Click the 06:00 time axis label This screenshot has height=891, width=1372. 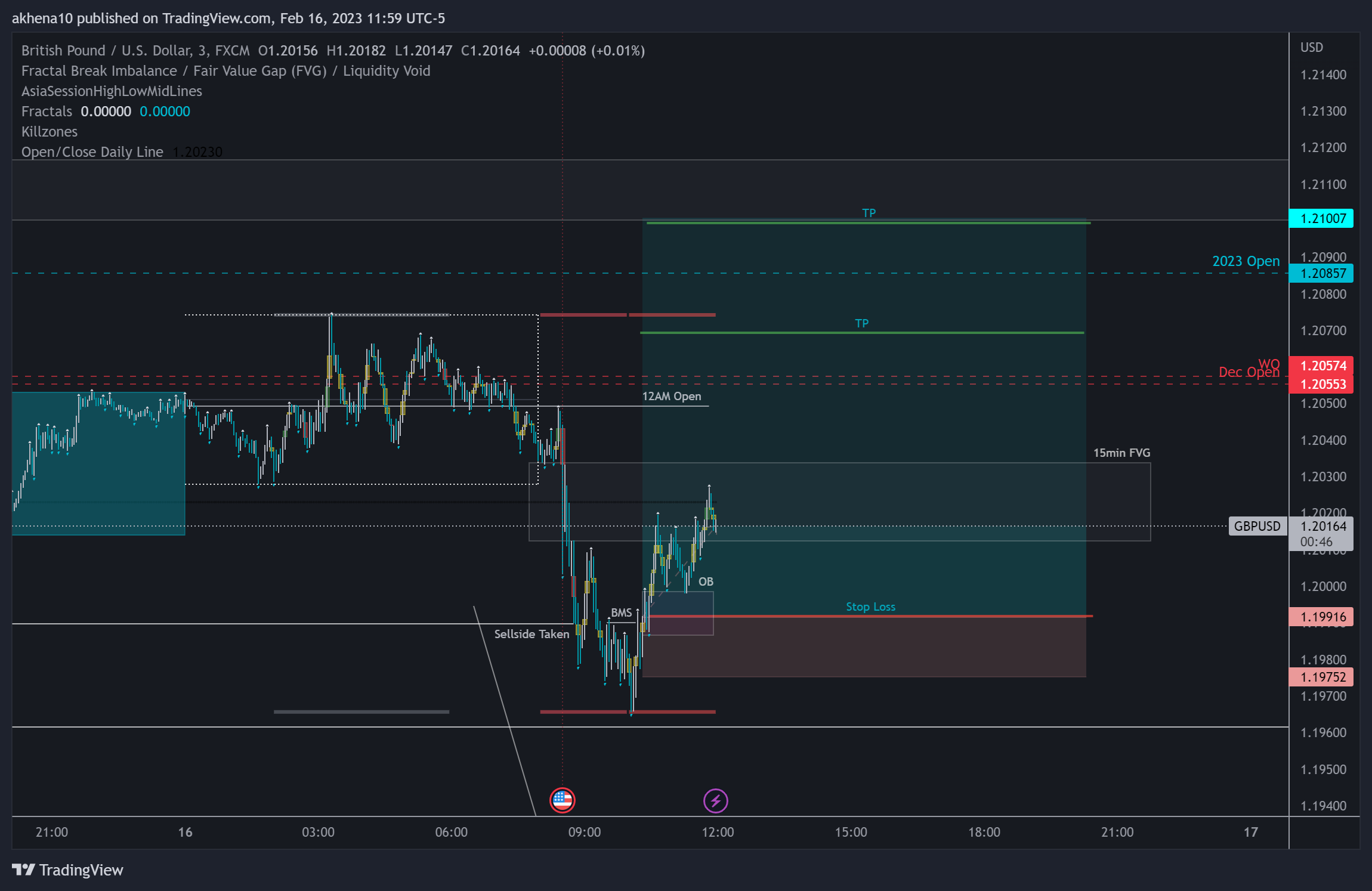click(x=451, y=832)
